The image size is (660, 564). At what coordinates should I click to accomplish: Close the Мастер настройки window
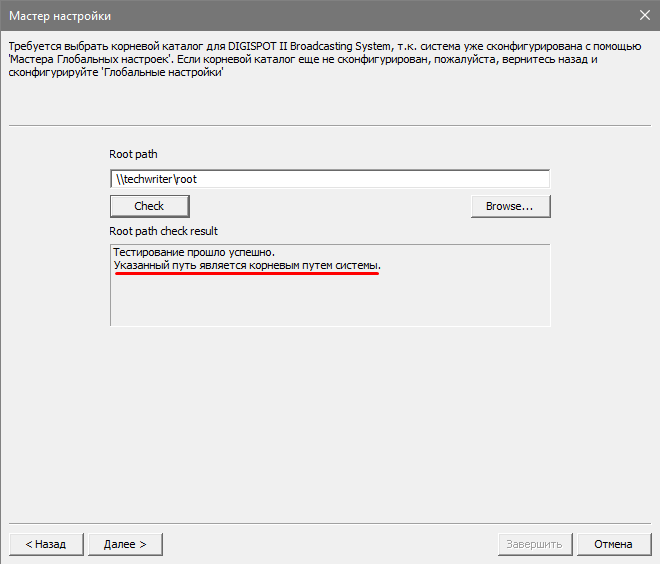coord(644,15)
